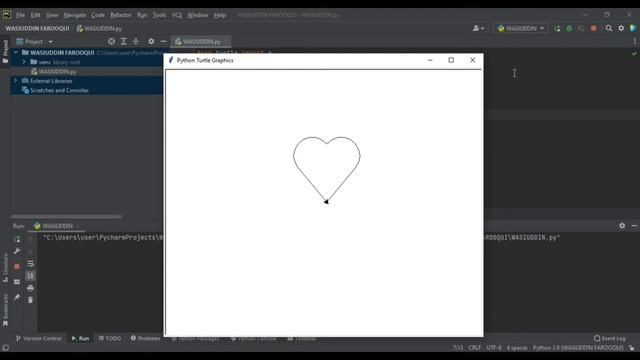Open the Event Log

[610, 338]
